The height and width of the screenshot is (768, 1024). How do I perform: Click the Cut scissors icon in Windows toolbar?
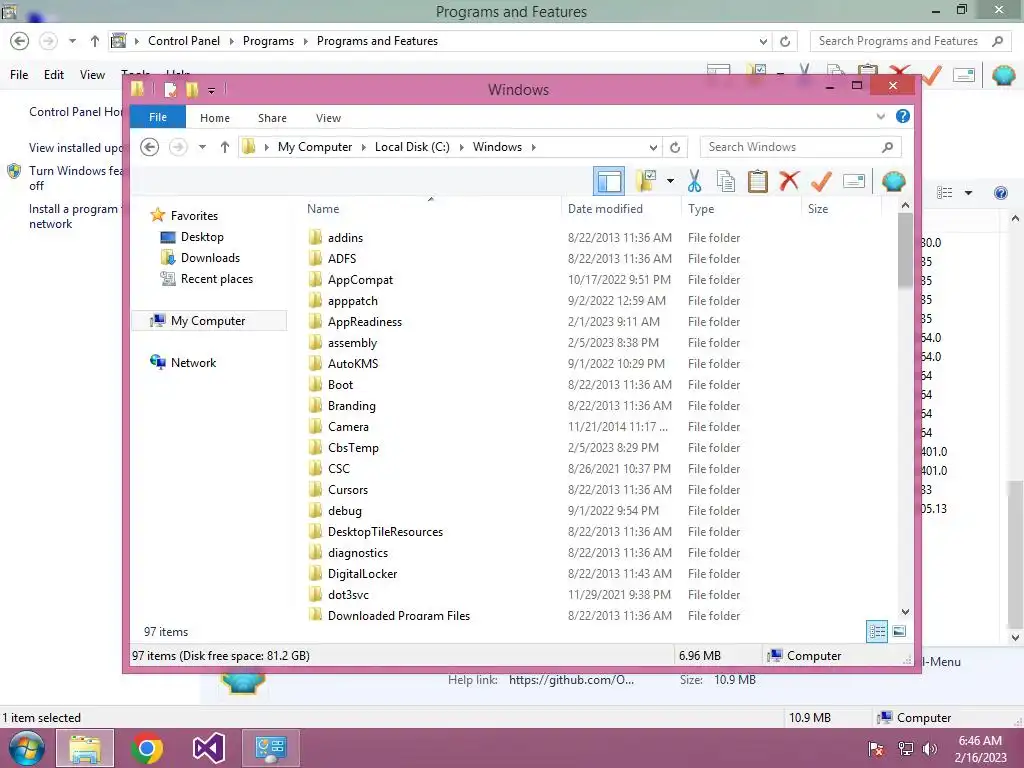(694, 181)
